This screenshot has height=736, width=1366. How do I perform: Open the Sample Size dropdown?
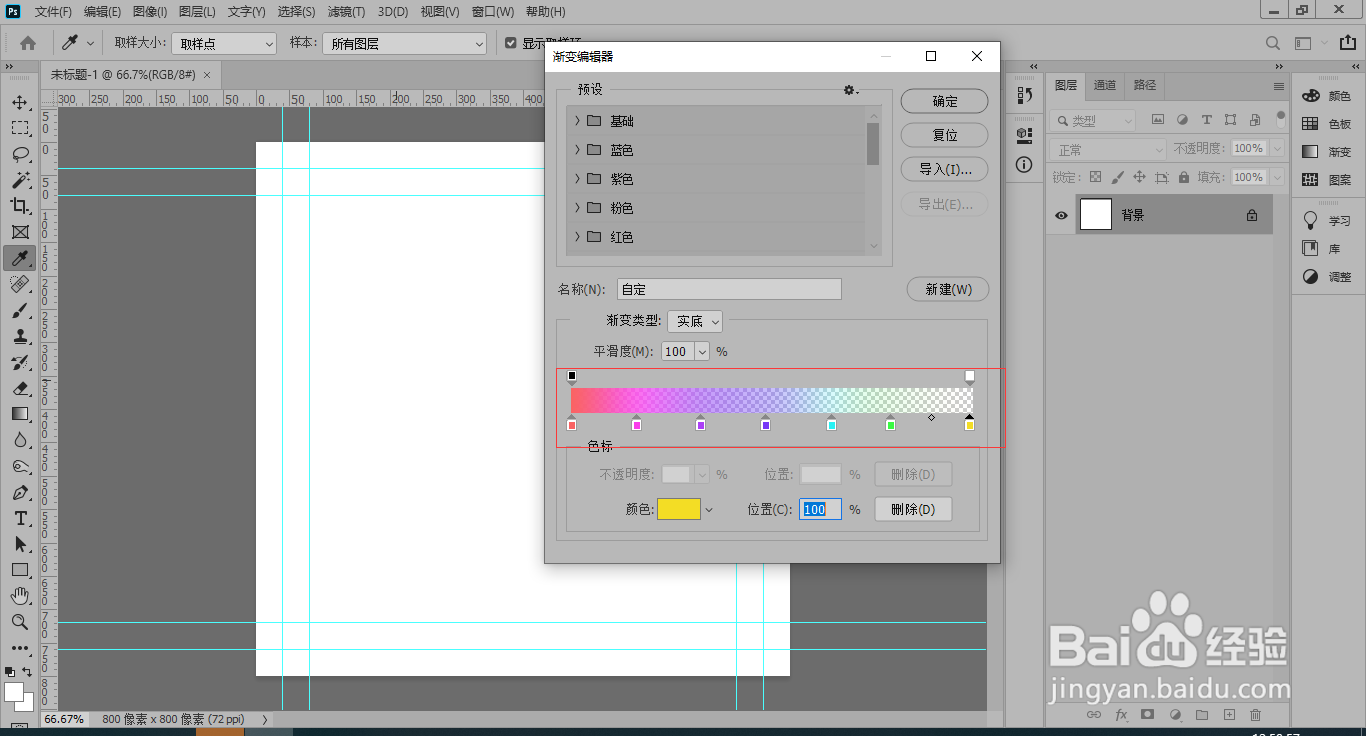tap(224, 43)
